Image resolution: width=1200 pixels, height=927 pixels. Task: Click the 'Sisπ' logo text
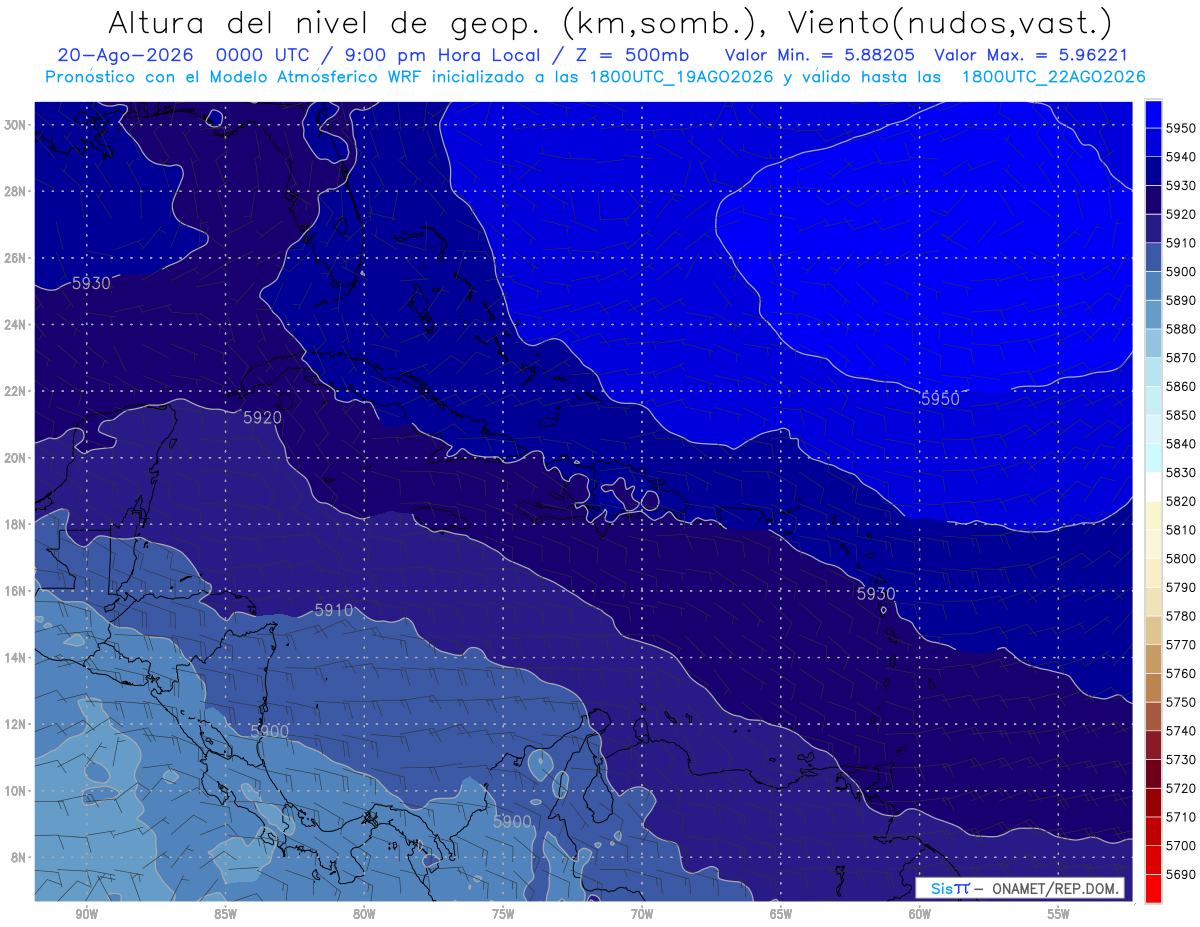950,889
